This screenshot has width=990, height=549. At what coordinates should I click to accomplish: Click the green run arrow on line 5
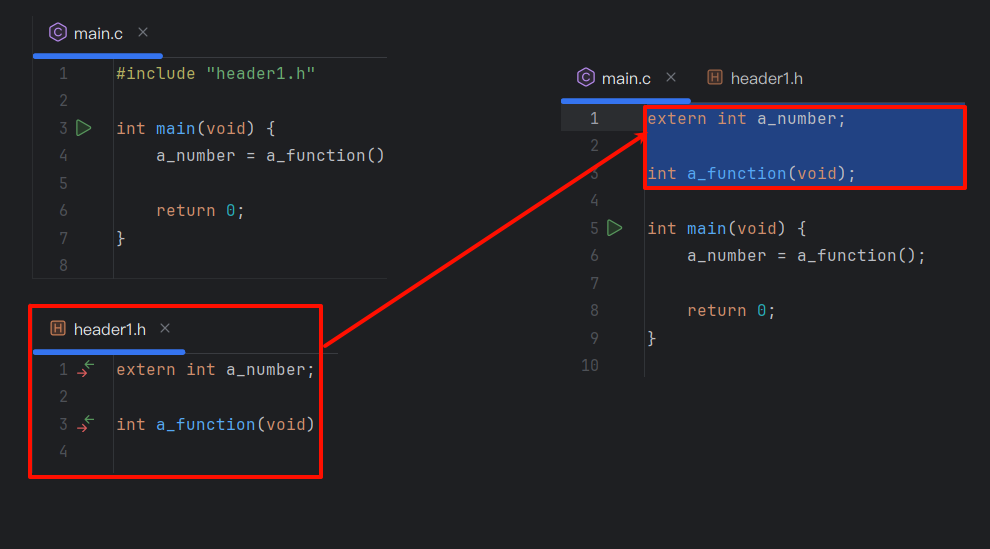614,228
